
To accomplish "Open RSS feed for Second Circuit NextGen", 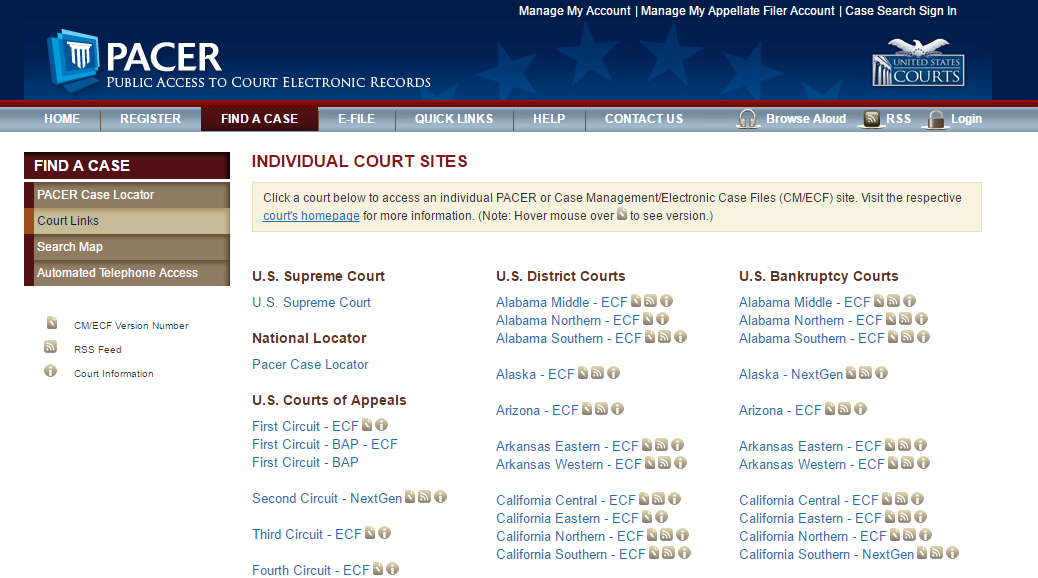I will (x=425, y=497).
